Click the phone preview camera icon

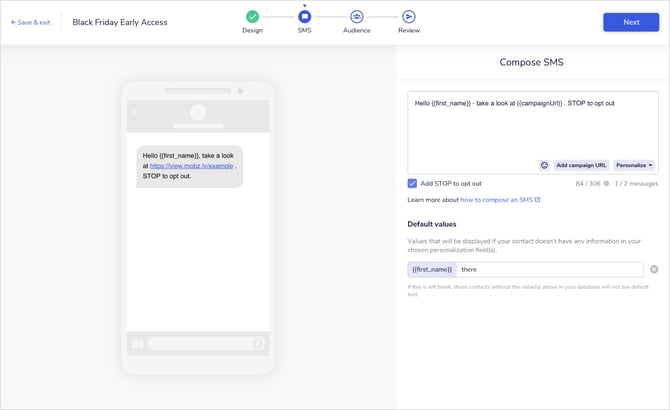click(137, 343)
